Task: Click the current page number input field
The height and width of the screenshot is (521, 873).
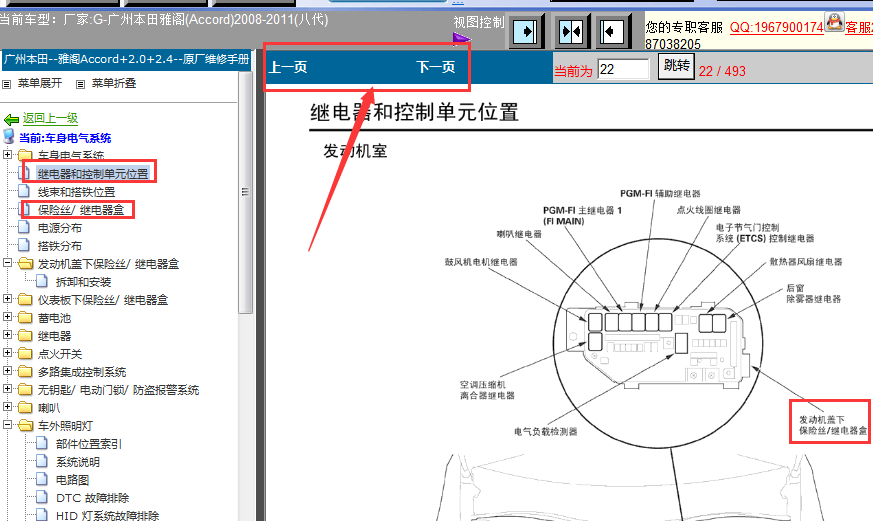Action: 624,69
